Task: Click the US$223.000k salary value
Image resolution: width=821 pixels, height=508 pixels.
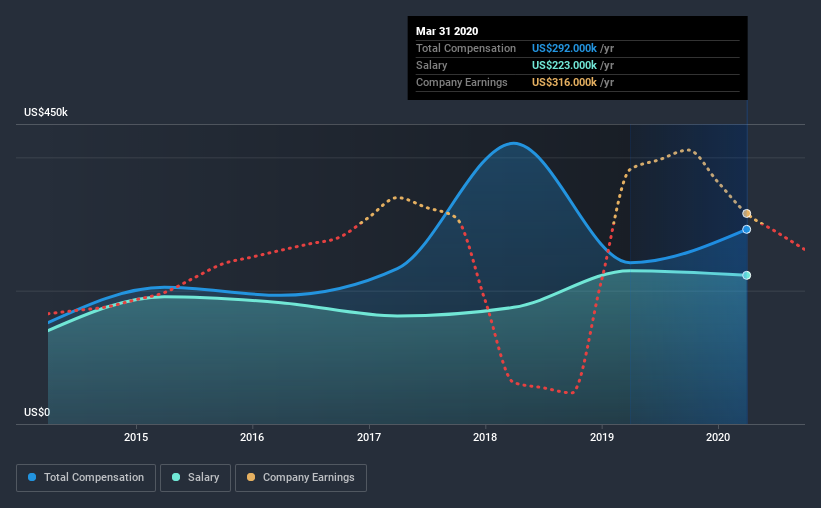Action: click(564, 65)
